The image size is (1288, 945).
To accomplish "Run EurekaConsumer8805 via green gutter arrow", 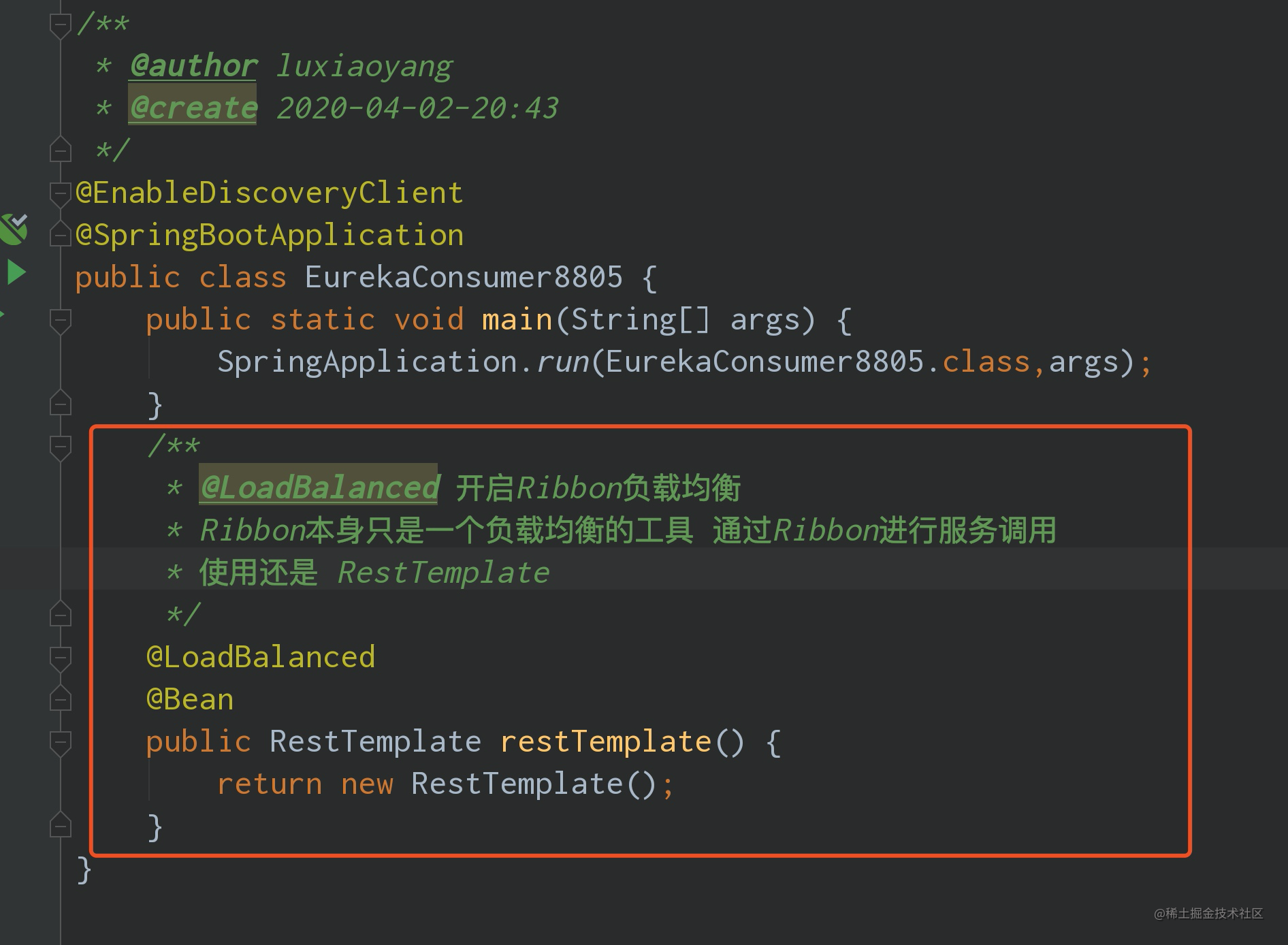I will (x=16, y=272).
